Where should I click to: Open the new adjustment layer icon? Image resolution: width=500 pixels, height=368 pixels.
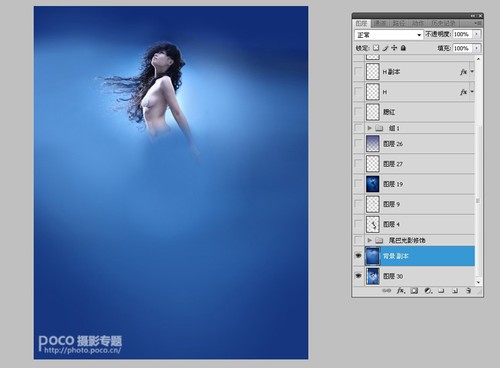[428, 291]
